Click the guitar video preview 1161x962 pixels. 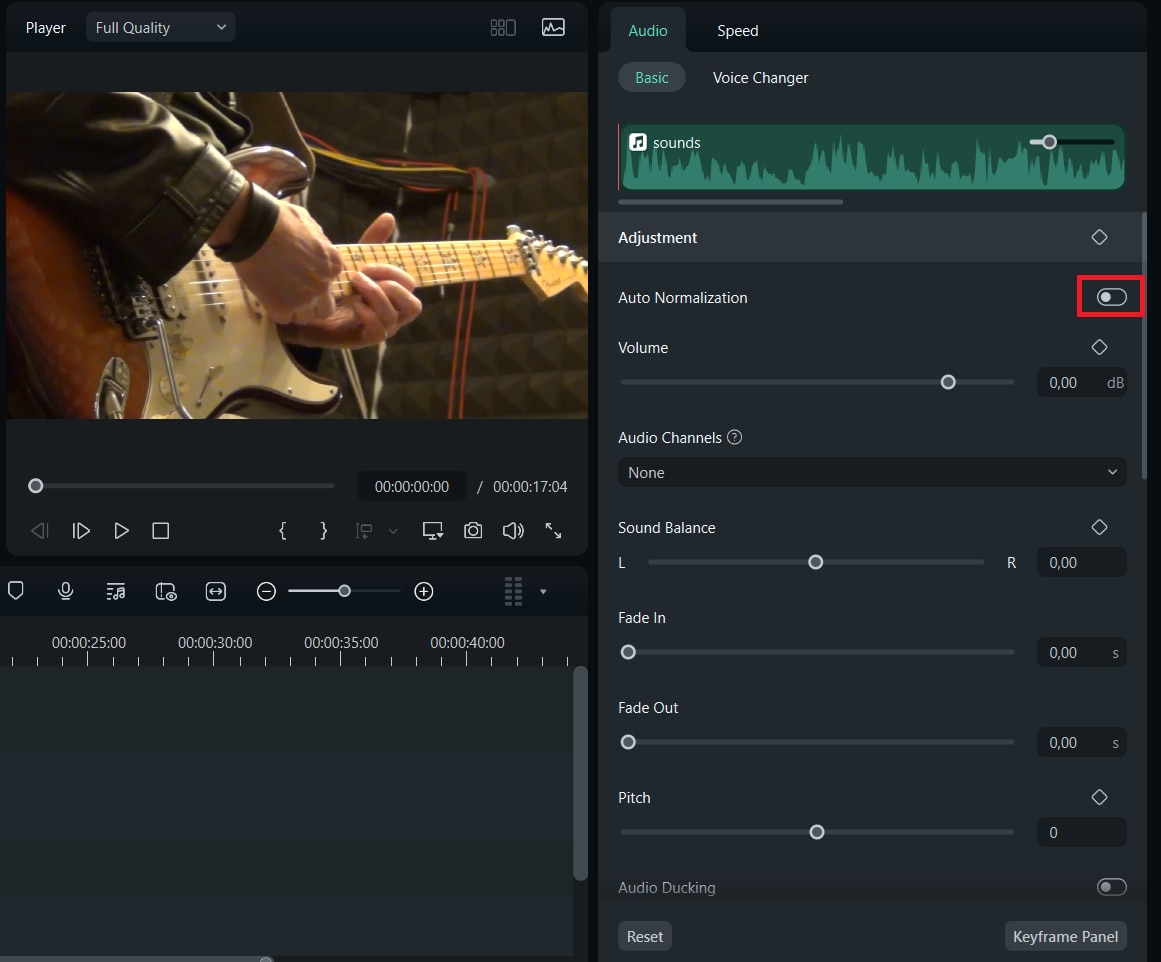[297, 255]
